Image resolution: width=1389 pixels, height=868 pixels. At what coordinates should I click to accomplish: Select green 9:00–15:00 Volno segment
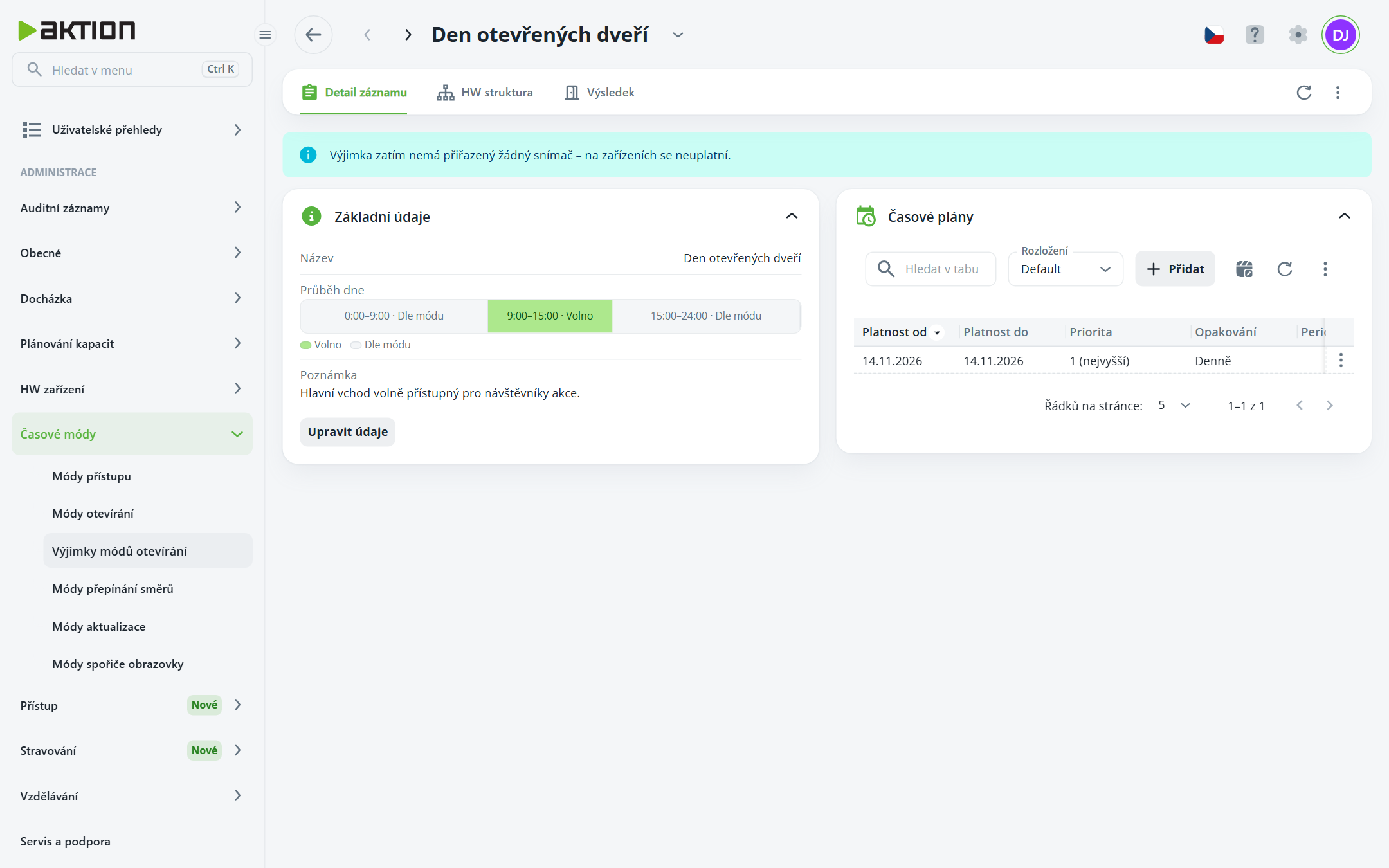tap(550, 316)
